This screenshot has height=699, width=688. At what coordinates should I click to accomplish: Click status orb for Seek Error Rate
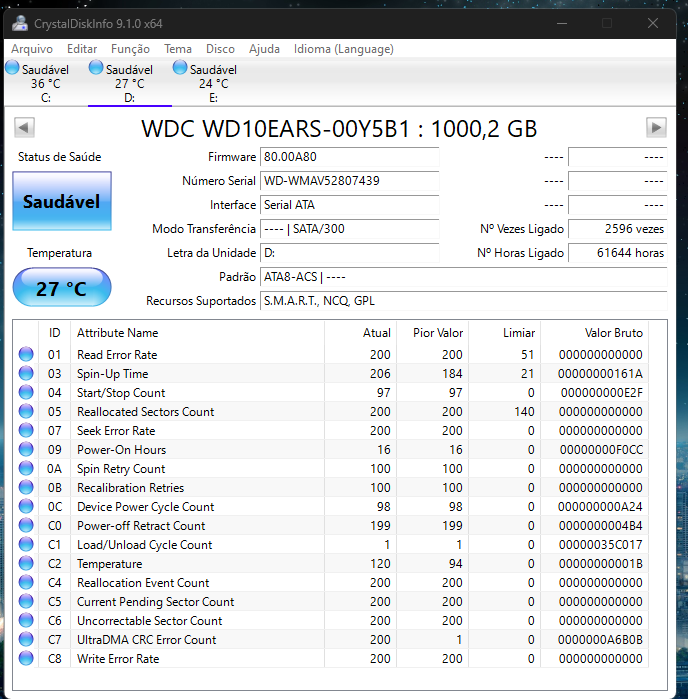click(26, 430)
